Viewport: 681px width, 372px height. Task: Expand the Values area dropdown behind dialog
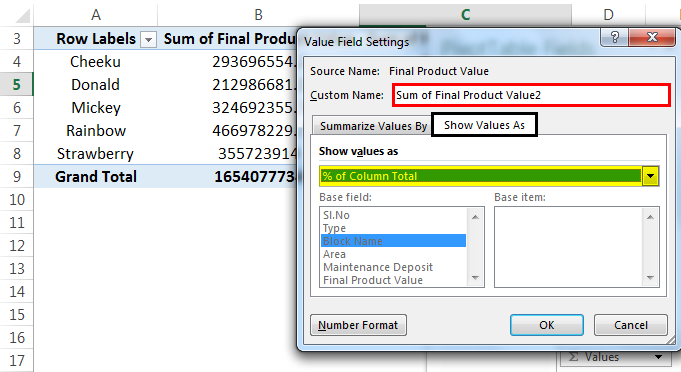(x=658, y=357)
